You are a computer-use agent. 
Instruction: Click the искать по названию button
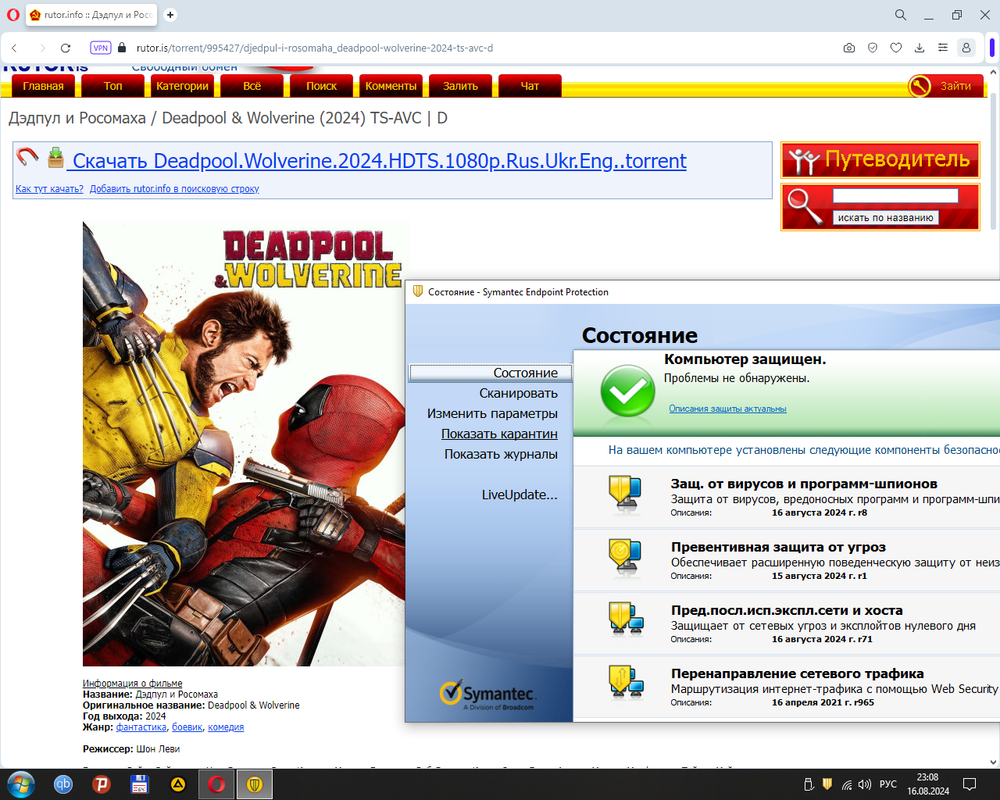[885, 218]
